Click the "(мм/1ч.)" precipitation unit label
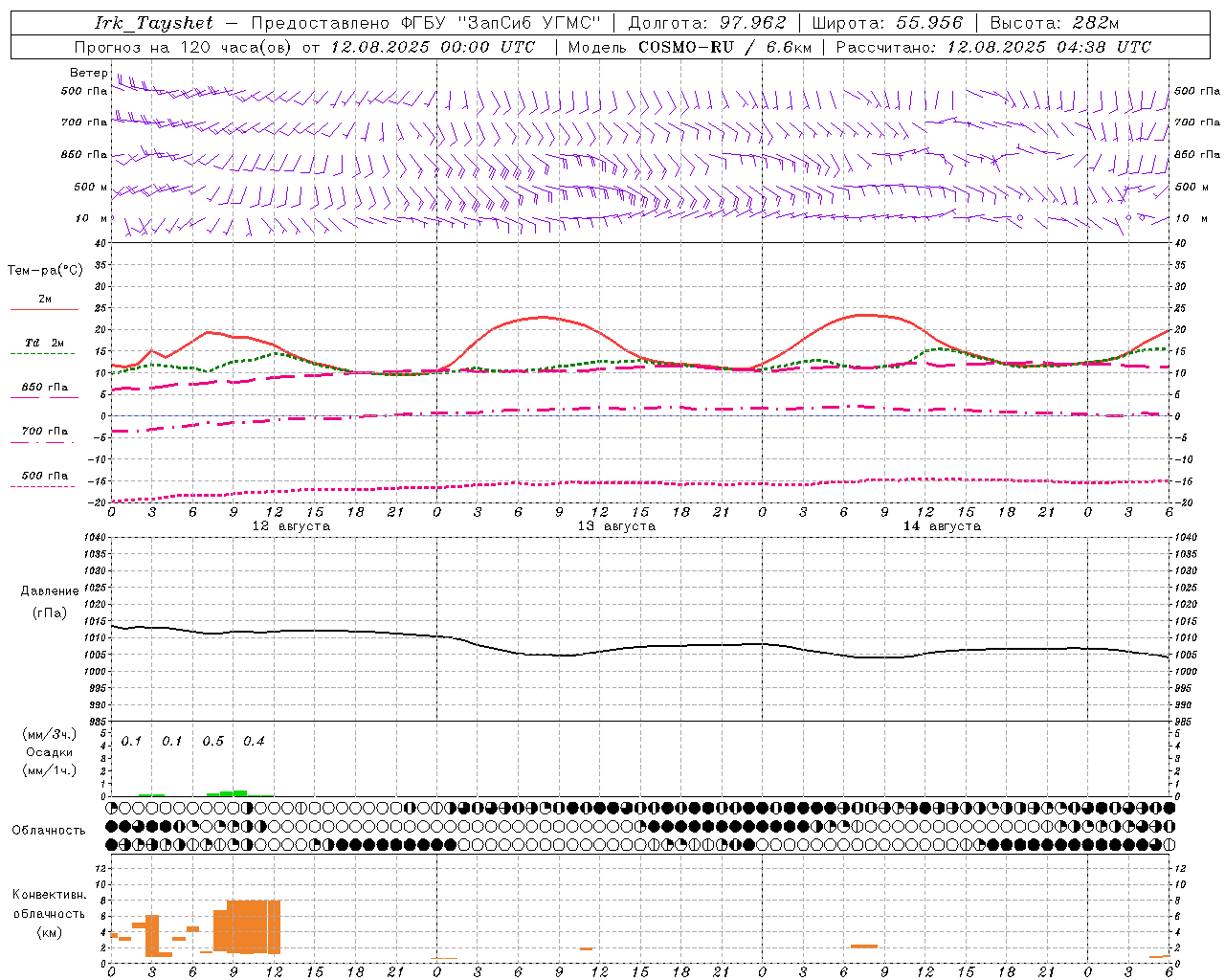The image size is (1225, 980). [50, 769]
